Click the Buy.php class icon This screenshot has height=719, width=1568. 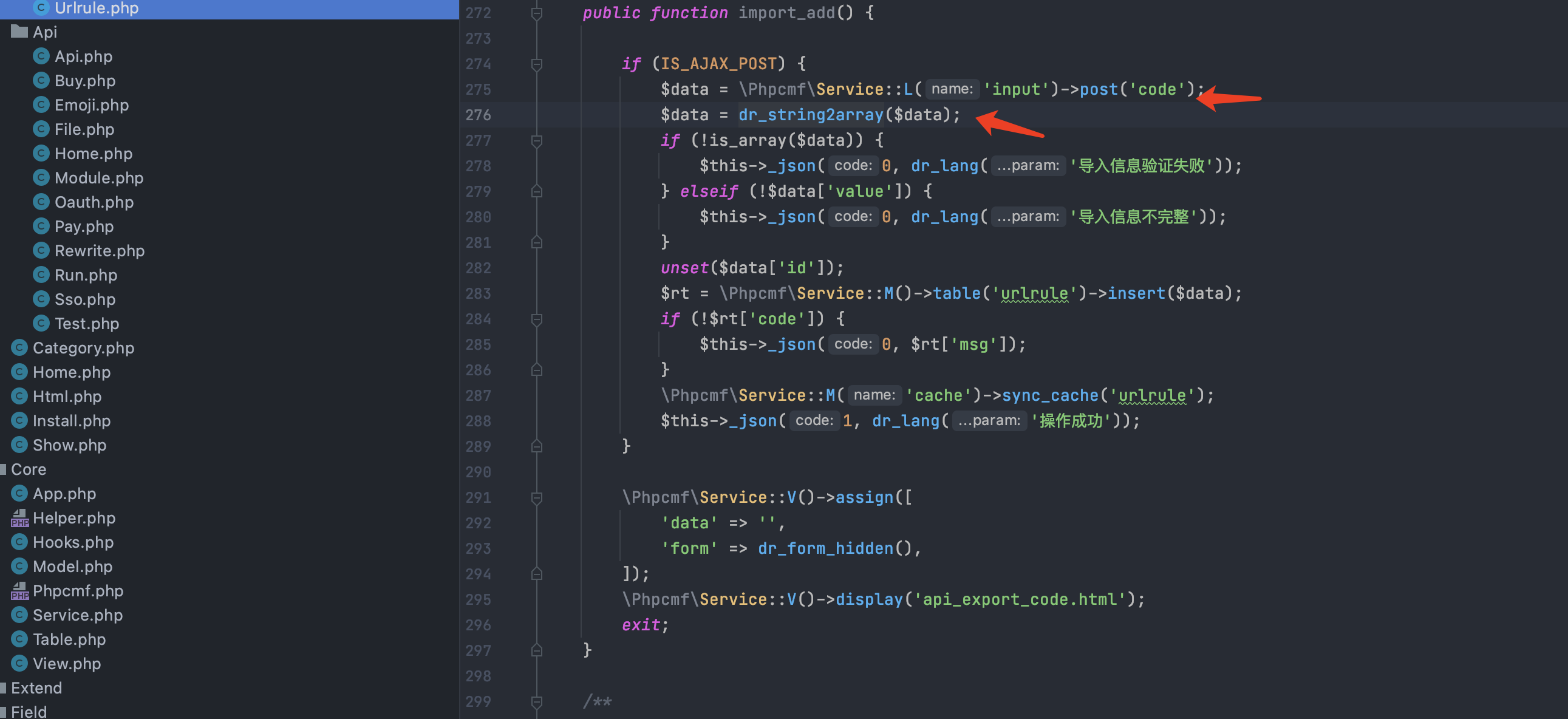(x=41, y=80)
